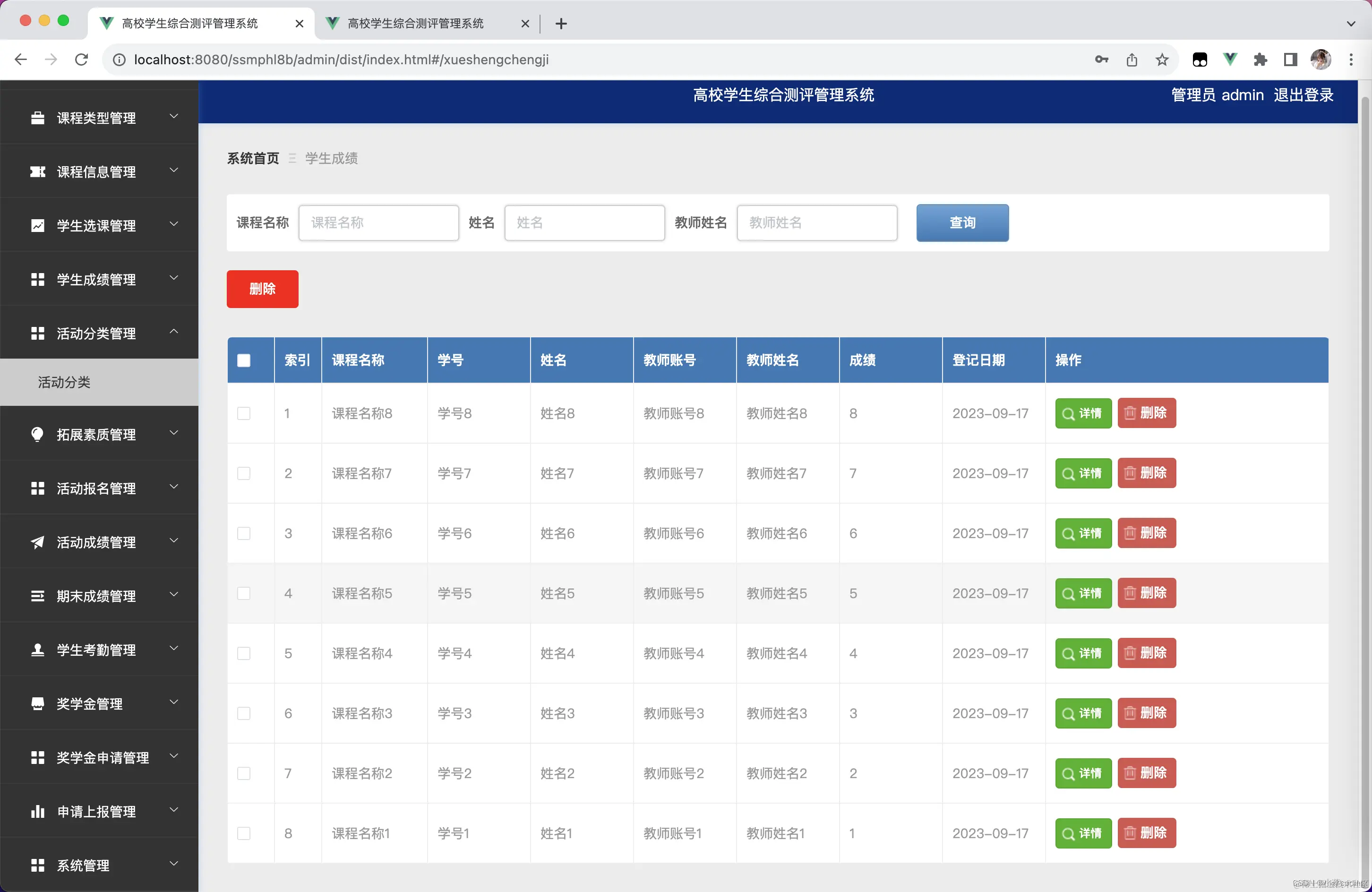Check the row checkbox for 课程名称8
This screenshot has width=1372, height=892.
(244, 413)
